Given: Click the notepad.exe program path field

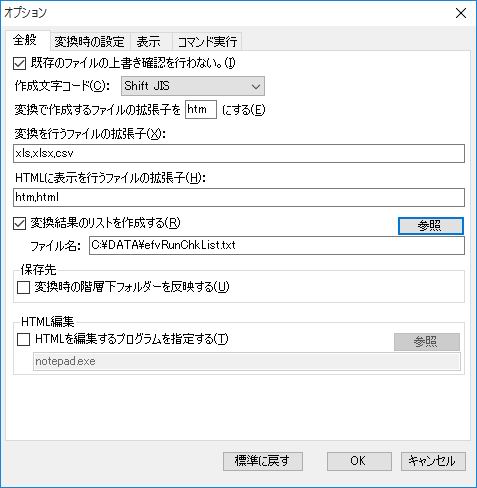Looking at the screenshot, I should [247, 361].
